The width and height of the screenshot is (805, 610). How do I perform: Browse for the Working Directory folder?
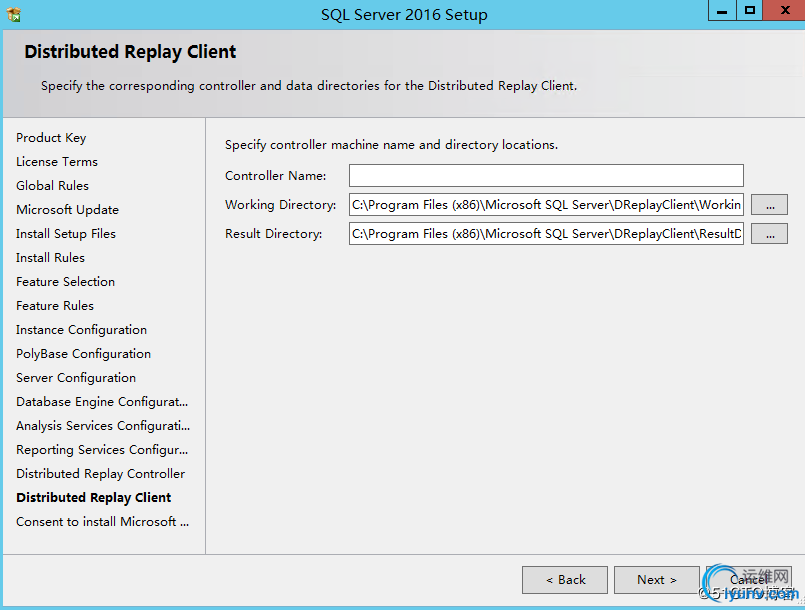[769, 205]
